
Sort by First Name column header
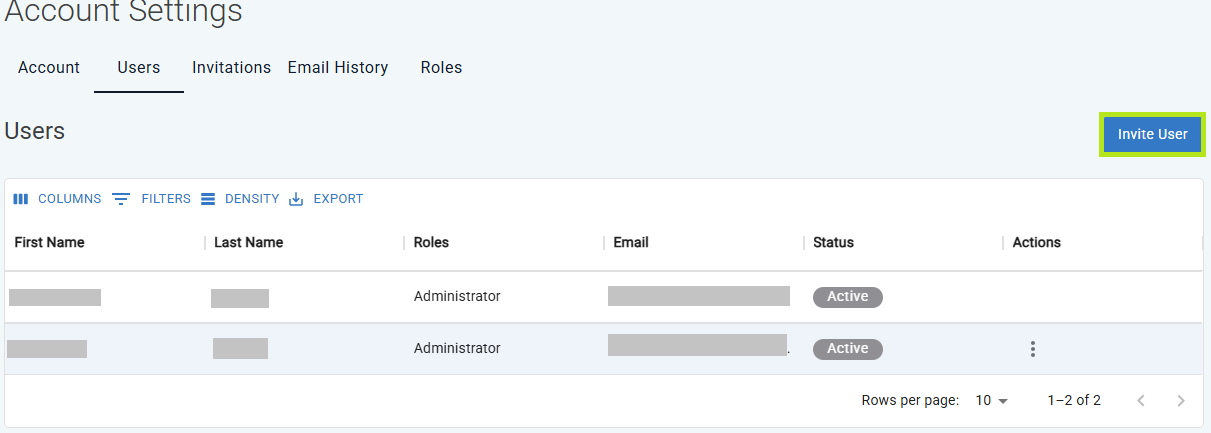(50, 242)
